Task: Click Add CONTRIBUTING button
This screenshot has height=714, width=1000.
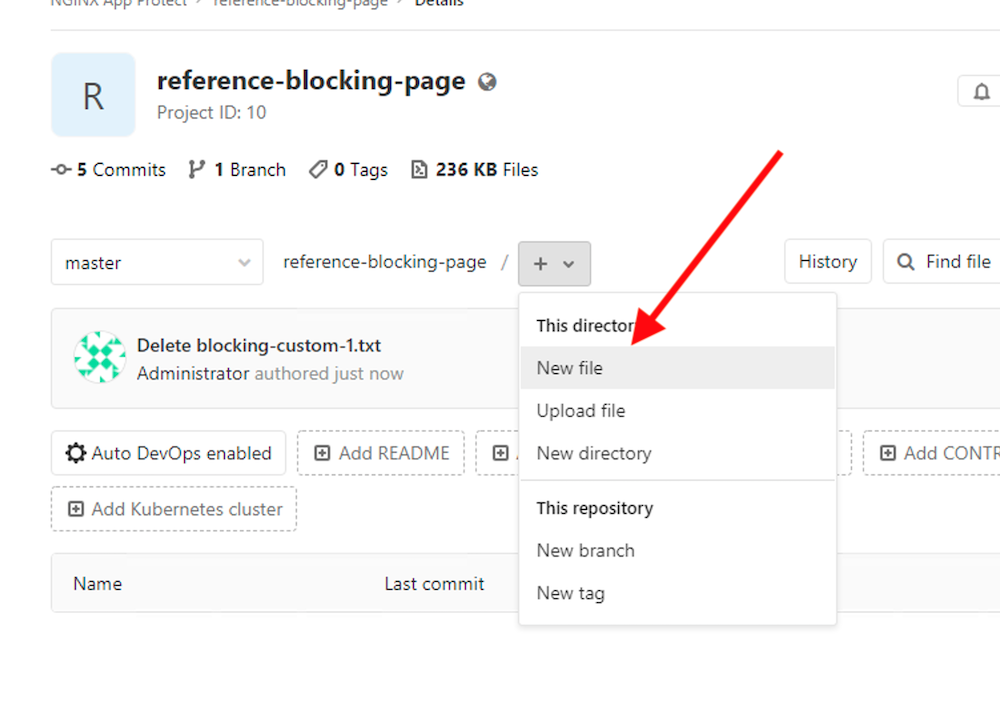Action: 932,453
